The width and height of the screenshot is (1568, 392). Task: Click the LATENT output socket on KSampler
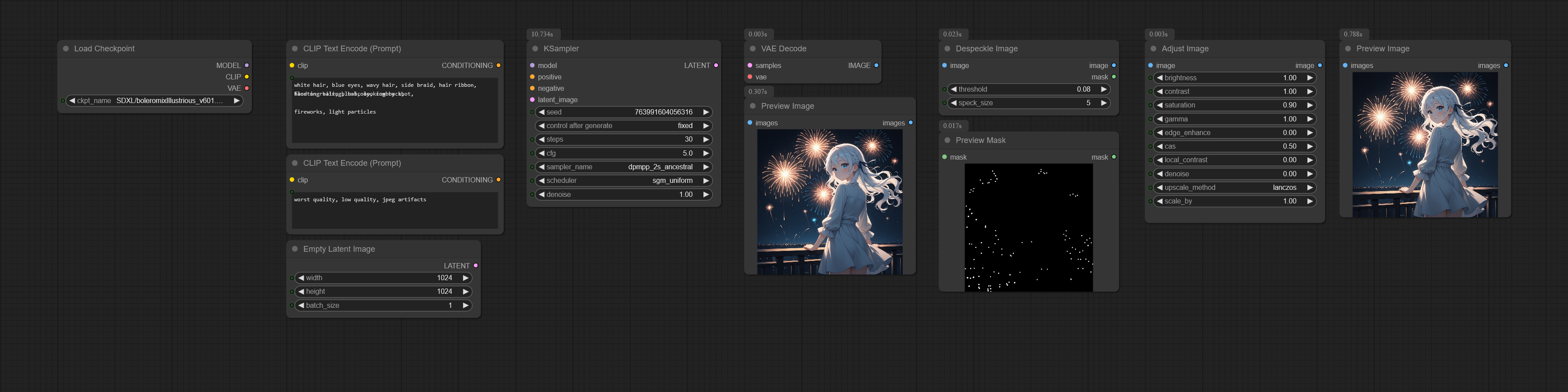click(716, 65)
